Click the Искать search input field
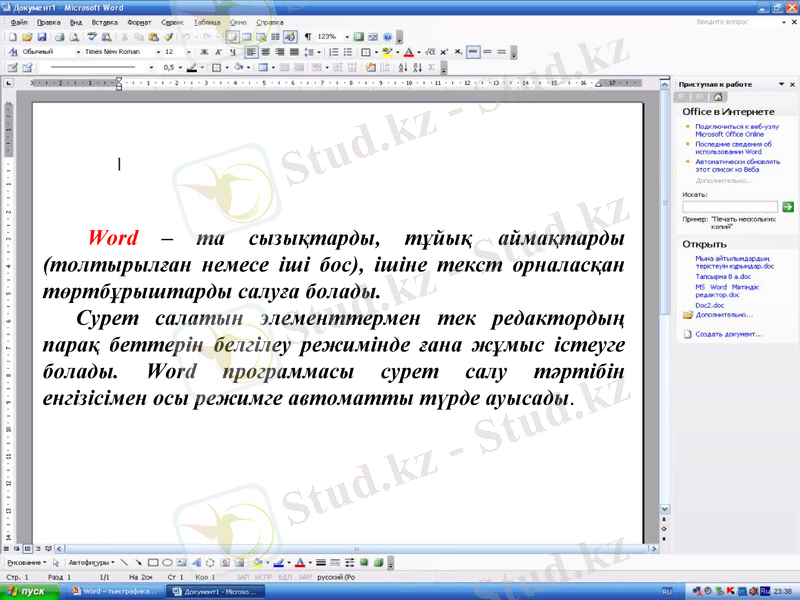The image size is (800, 600). point(730,206)
